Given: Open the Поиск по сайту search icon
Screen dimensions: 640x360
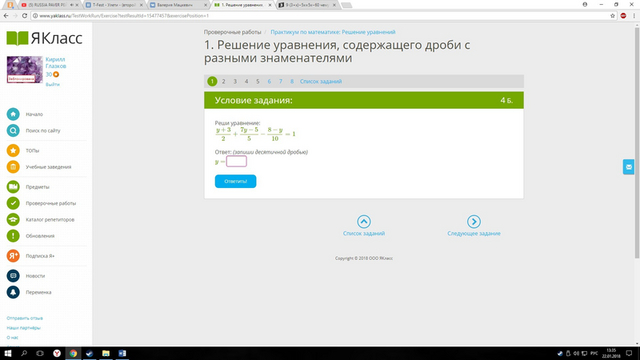Looking at the screenshot, I should [13, 130].
